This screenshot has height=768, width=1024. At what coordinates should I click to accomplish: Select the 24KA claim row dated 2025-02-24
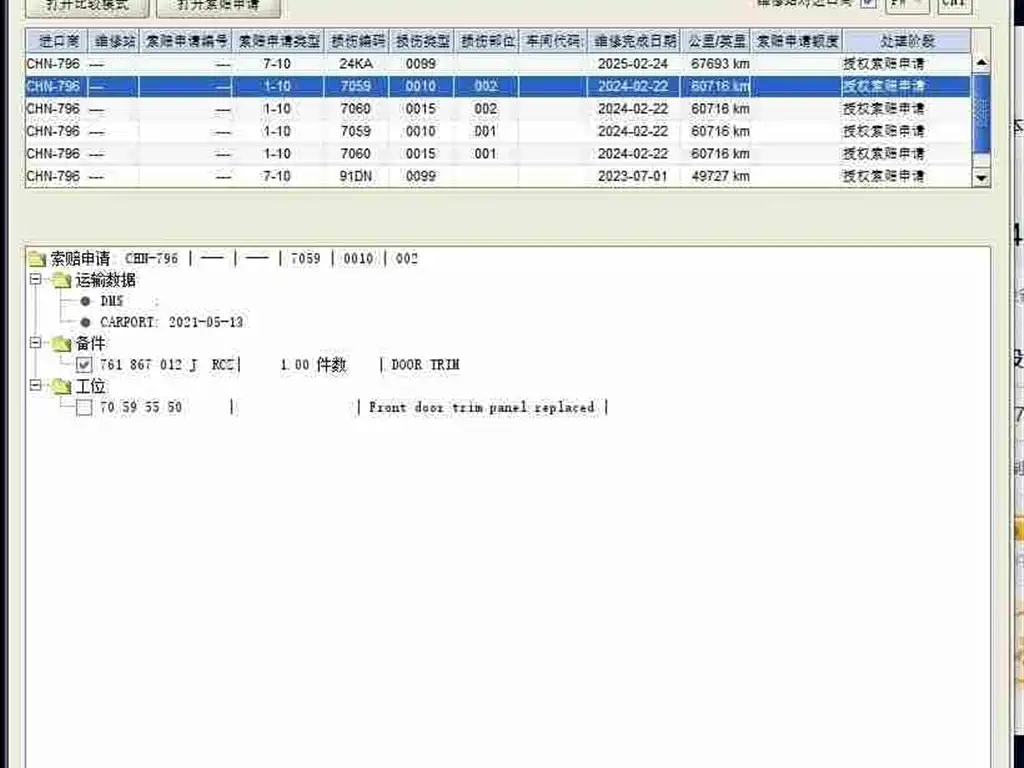tap(498, 64)
